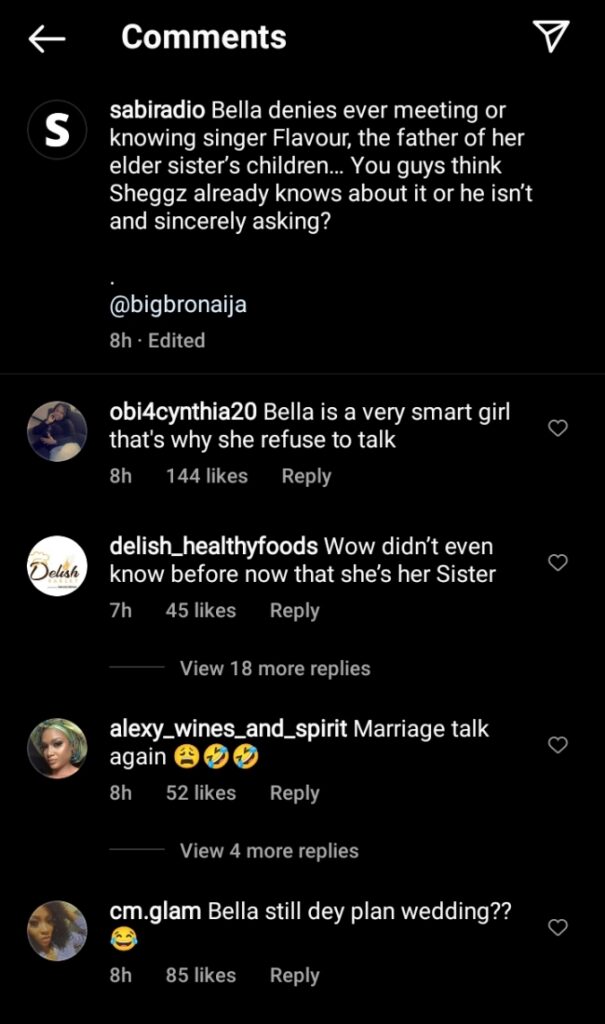
Task: Like alexy_wines_and_spirit's comment with heart
Action: [558, 745]
